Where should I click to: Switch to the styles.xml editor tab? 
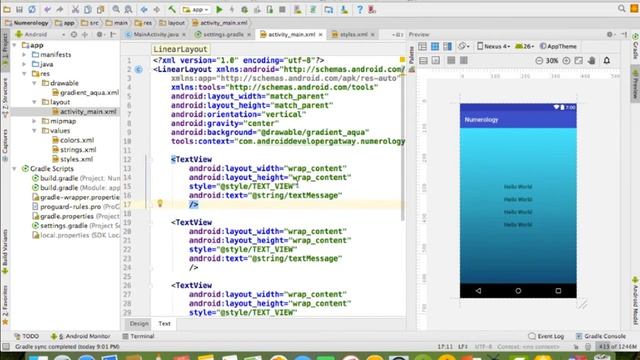click(x=353, y=35)
